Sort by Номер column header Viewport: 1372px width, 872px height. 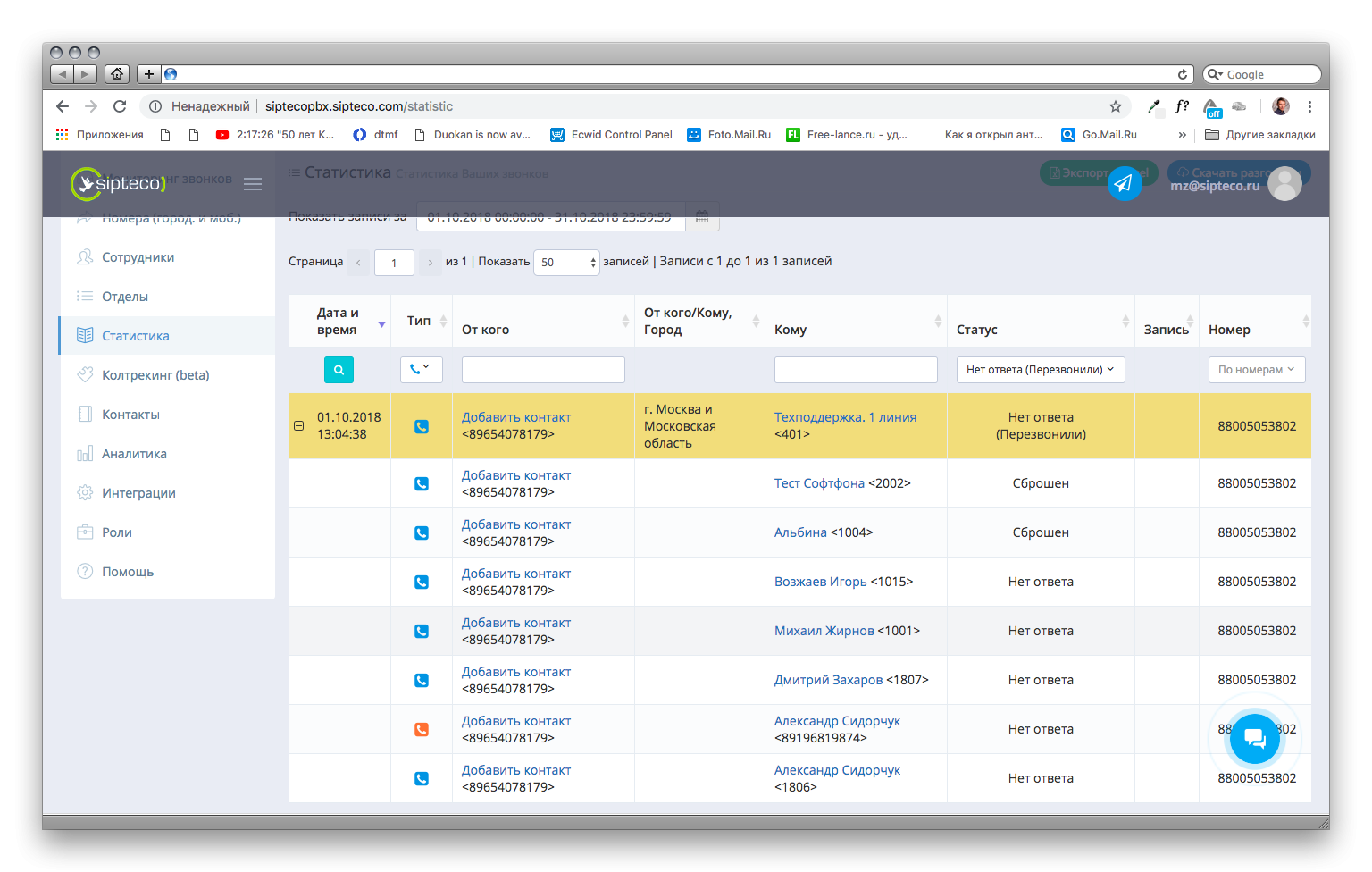1255,321
